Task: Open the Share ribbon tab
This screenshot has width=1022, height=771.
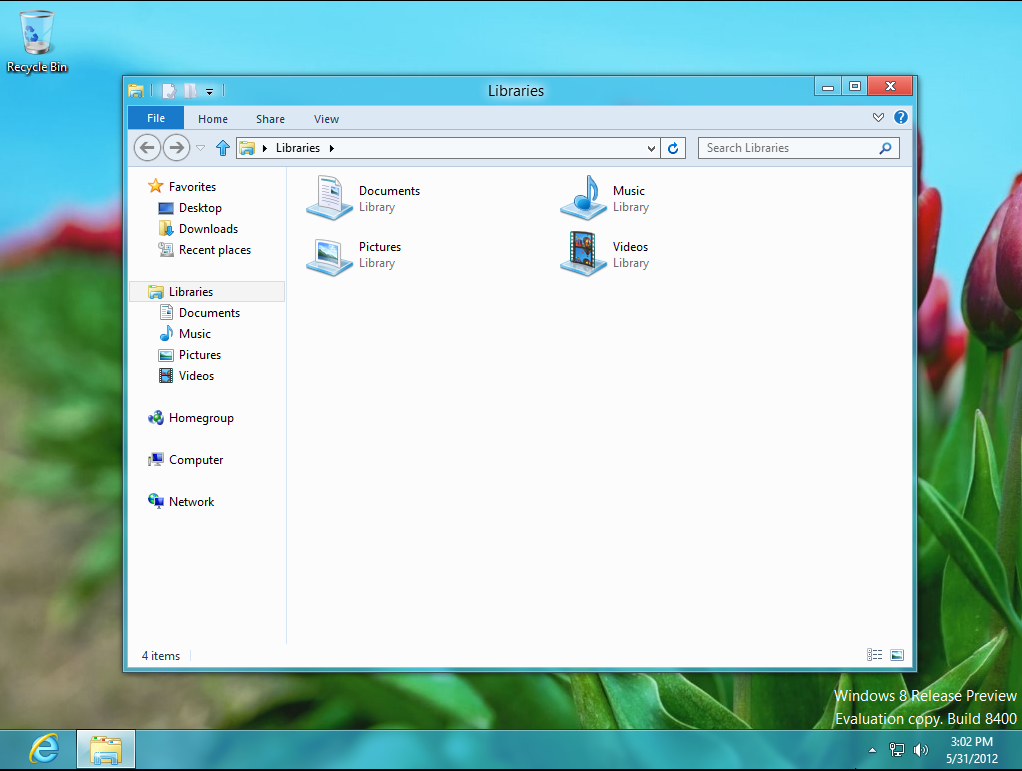Action: (270, 118)
